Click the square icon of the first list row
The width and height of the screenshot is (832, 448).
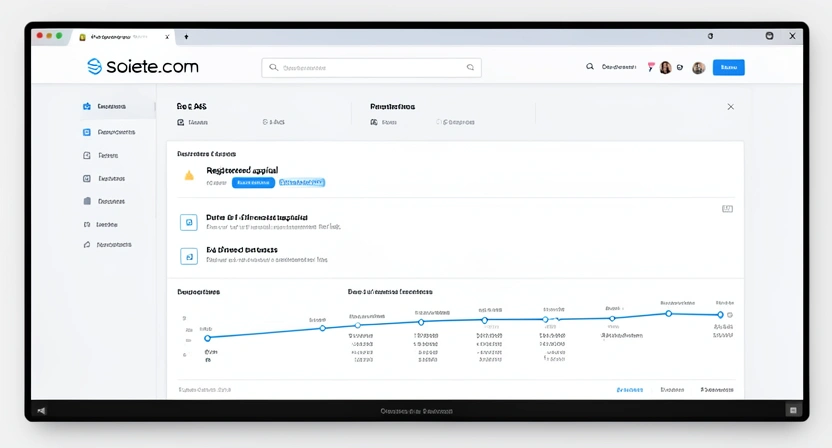pos(189,222)
